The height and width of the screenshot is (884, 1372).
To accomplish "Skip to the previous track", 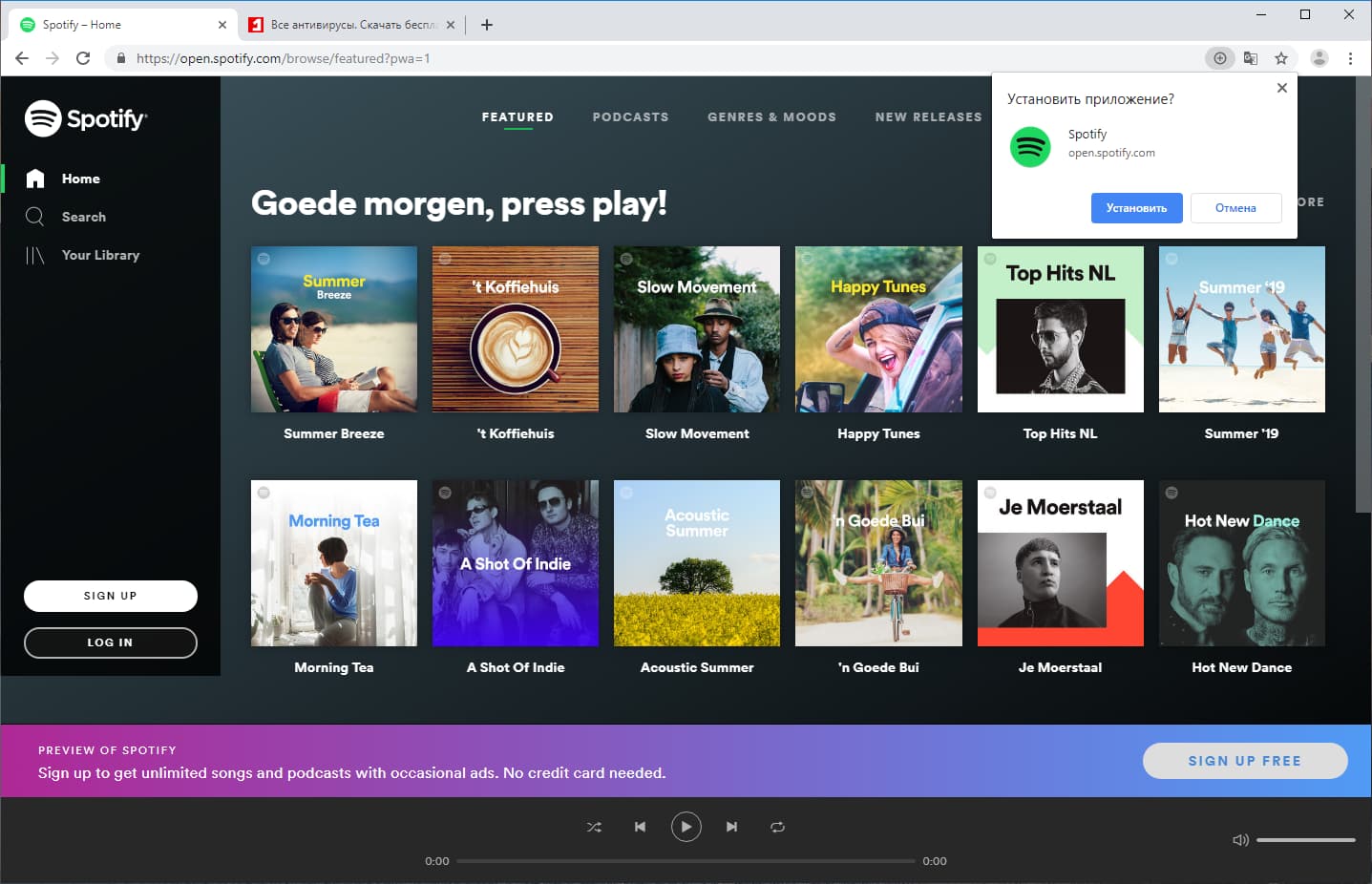I will click(640, 827).
